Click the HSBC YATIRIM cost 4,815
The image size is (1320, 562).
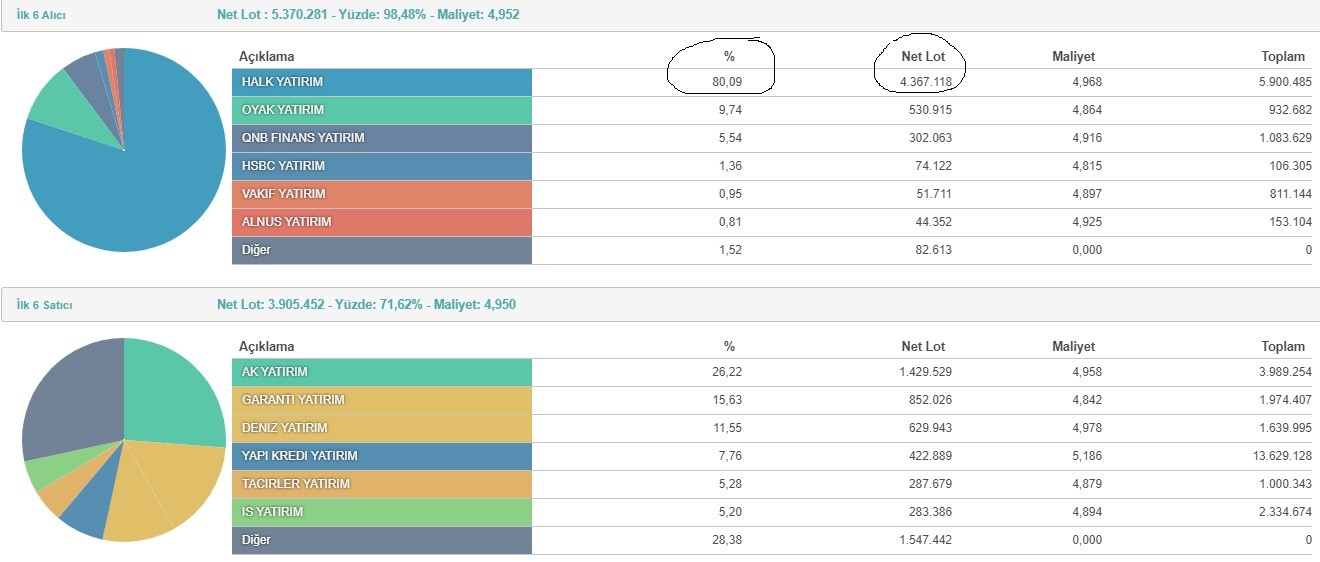tap(1086, 166)
